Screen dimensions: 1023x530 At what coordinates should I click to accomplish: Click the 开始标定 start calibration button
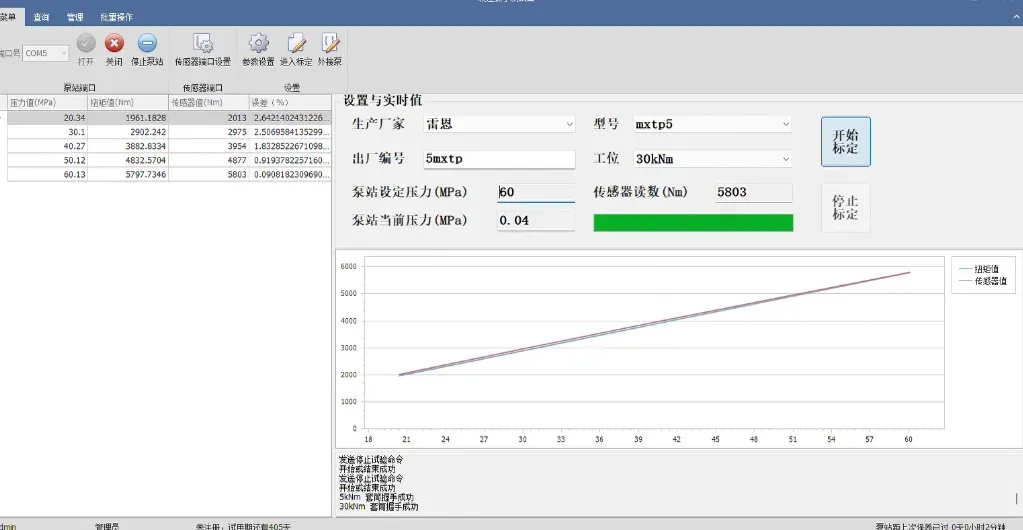(845, 141)
